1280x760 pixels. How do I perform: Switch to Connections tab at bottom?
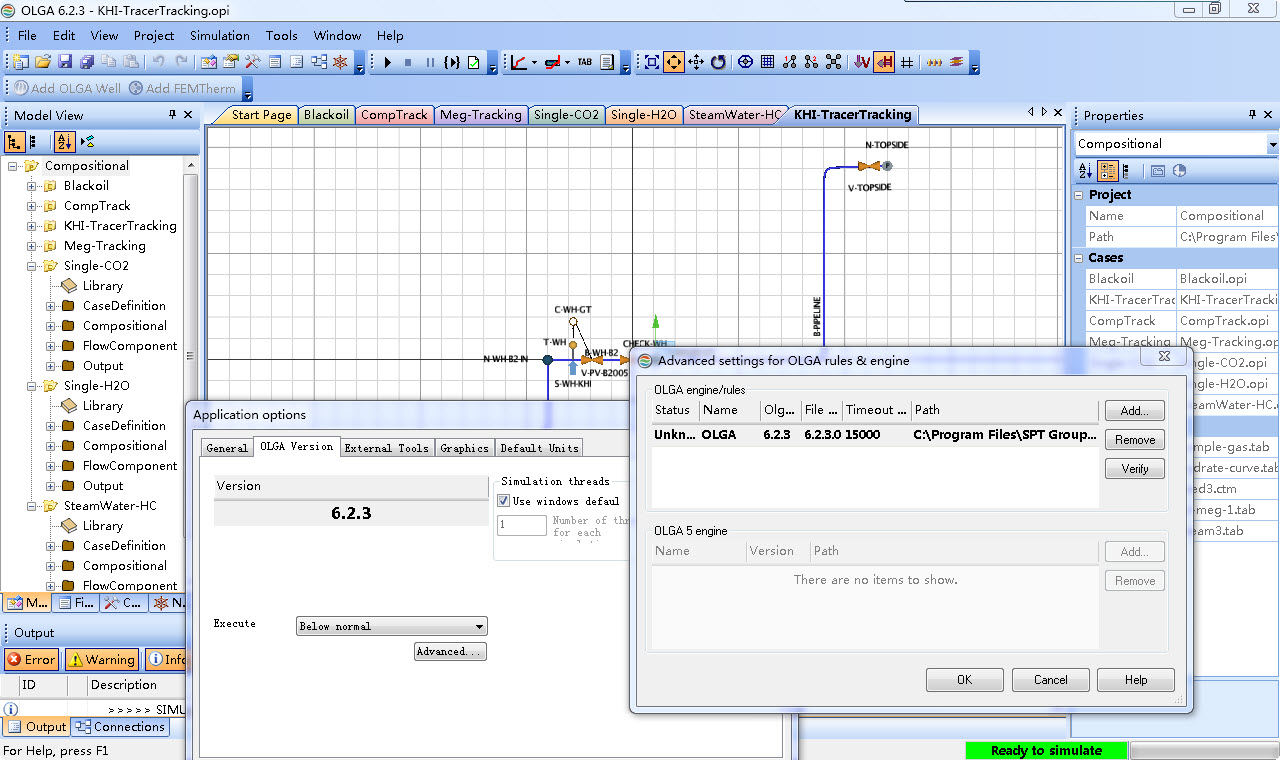coord(121,727)
